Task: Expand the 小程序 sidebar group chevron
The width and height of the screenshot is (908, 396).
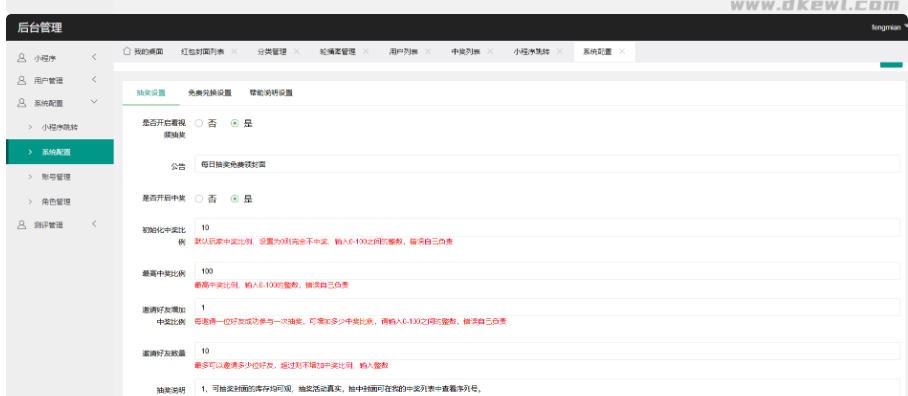Action: tap(94, 57)
